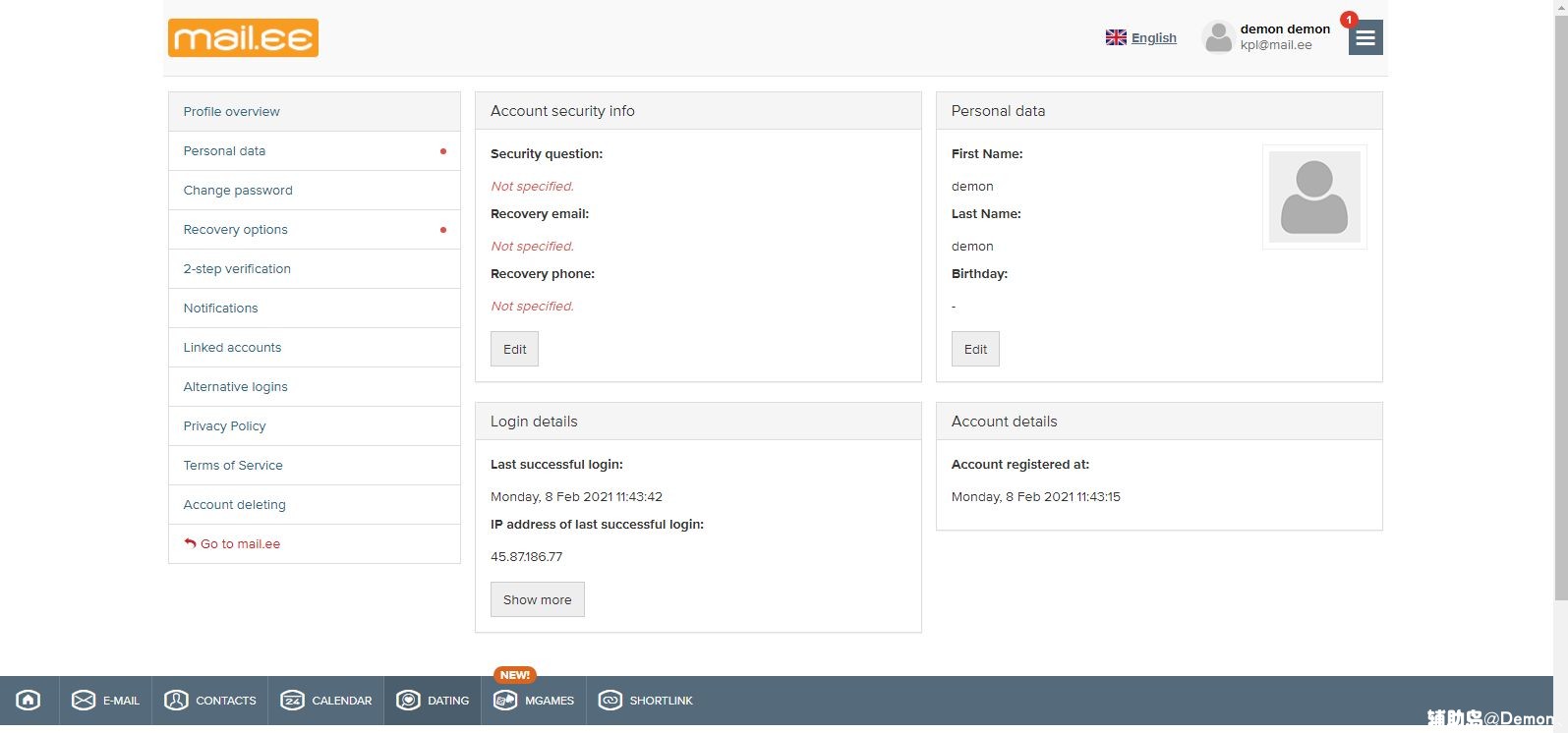Click the red arrow before Go to mail.ee

pyautogui.click(x=190, y=543)
